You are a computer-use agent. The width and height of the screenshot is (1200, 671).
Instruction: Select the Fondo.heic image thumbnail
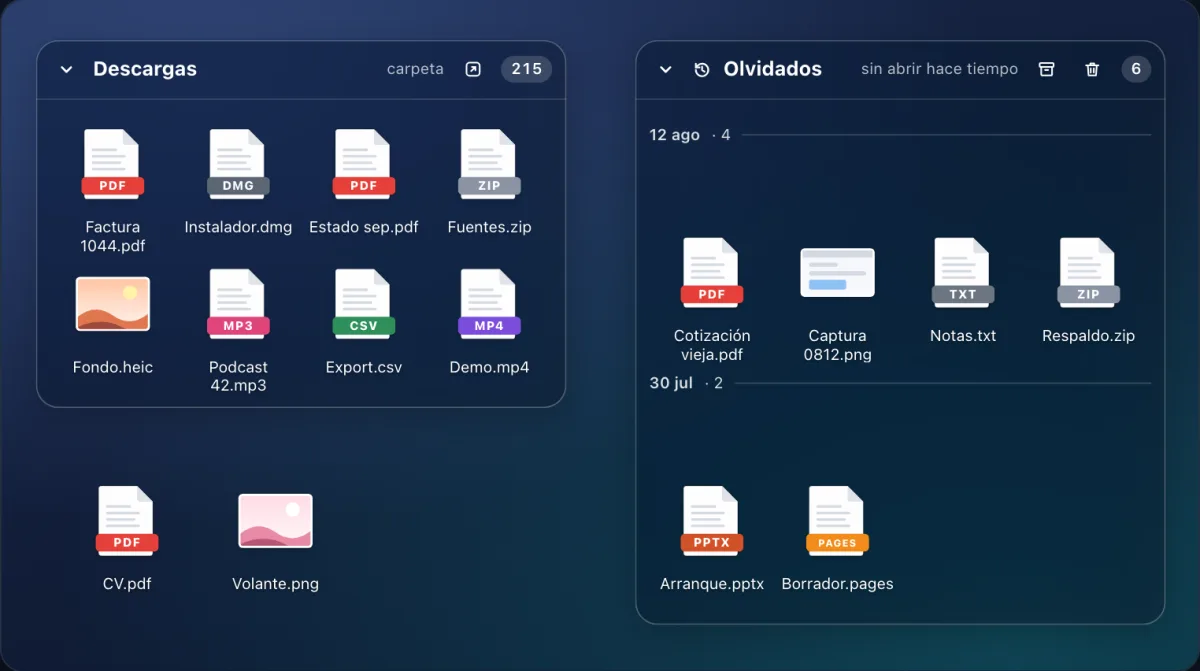[113, 304]
